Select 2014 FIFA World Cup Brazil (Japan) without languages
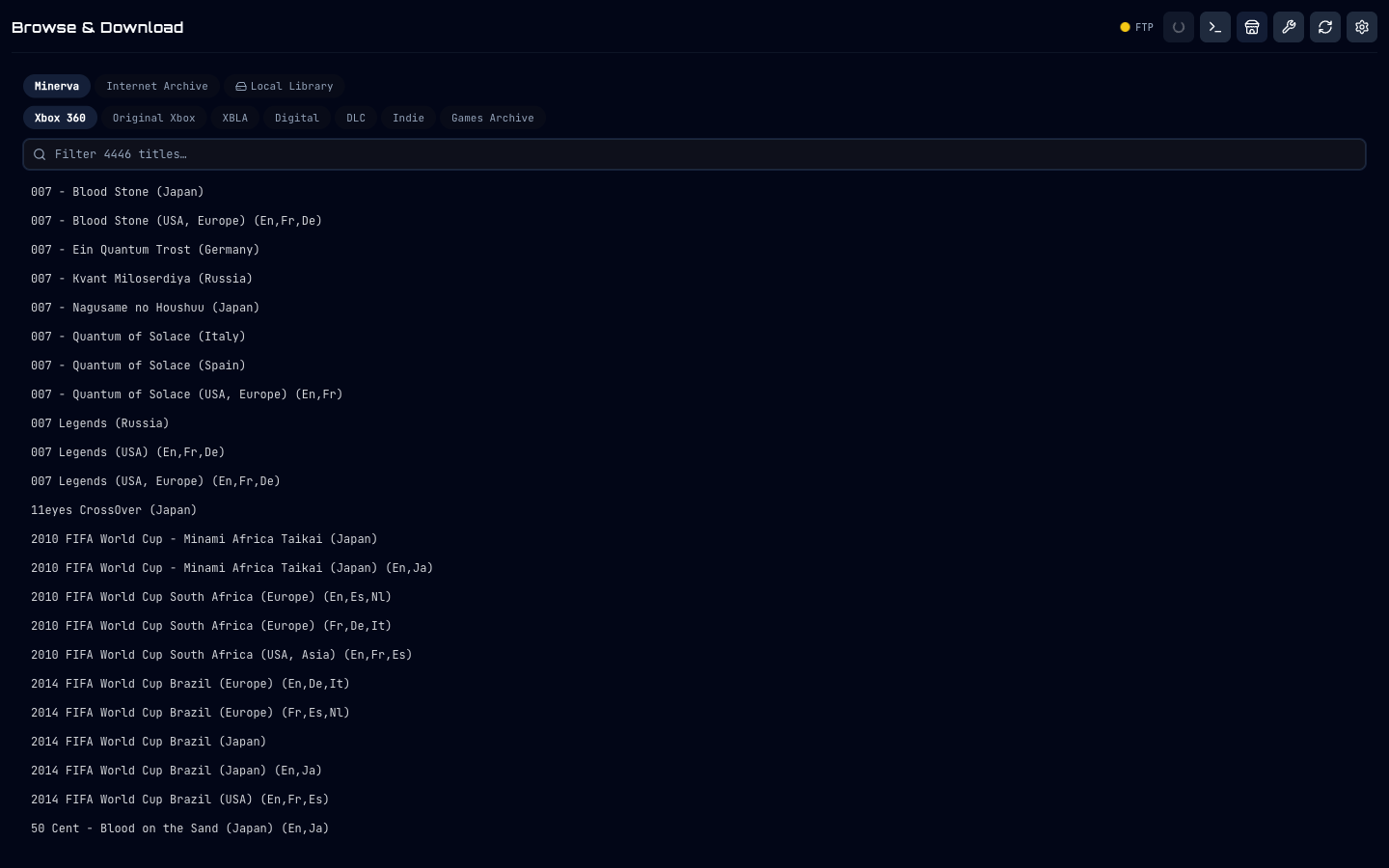 point(694,742)
